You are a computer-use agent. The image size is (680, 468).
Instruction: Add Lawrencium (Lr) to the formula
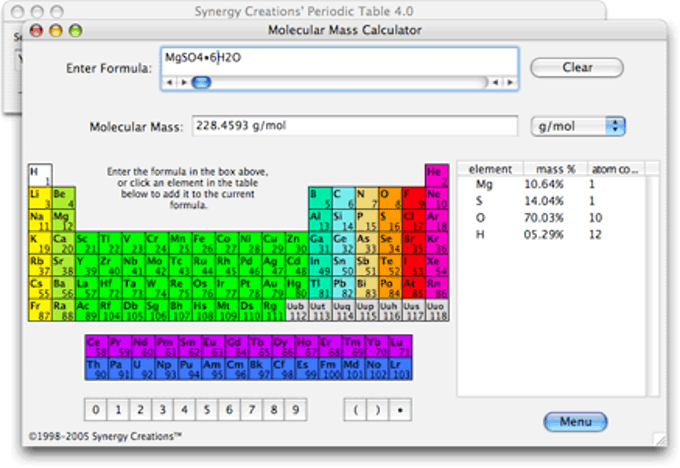(x=401, y=369)
